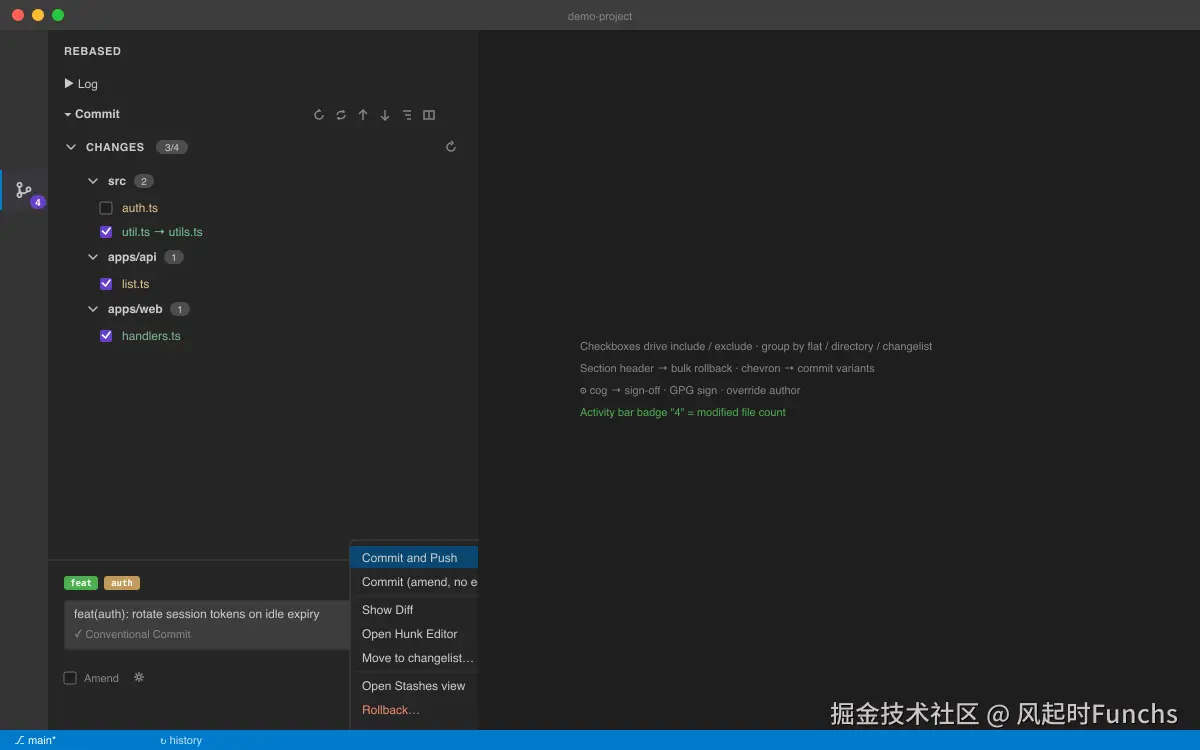Collapse the apps/web folder
Image resolution: width=1200 pixels, height=750 pixels.
click(93, 309)
